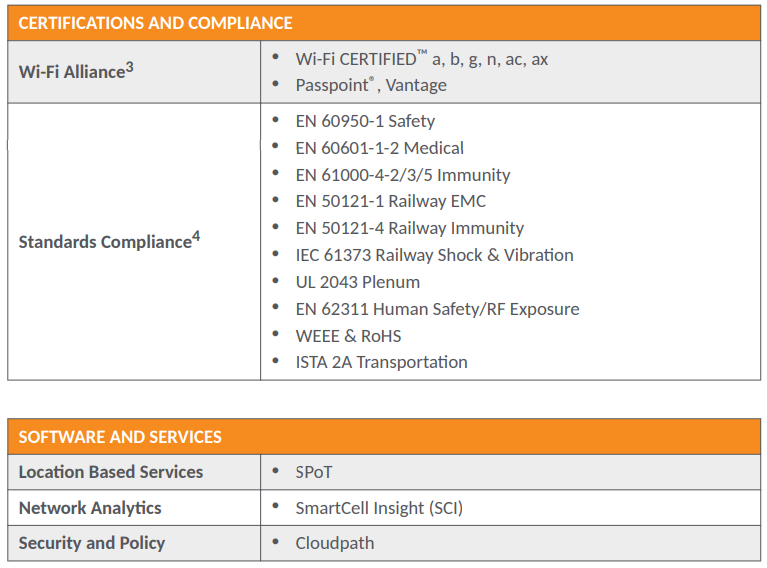Click the Certifications and Compliance header
The width and height of the screenshot is (767, 568).
click(x=155, y=22)
